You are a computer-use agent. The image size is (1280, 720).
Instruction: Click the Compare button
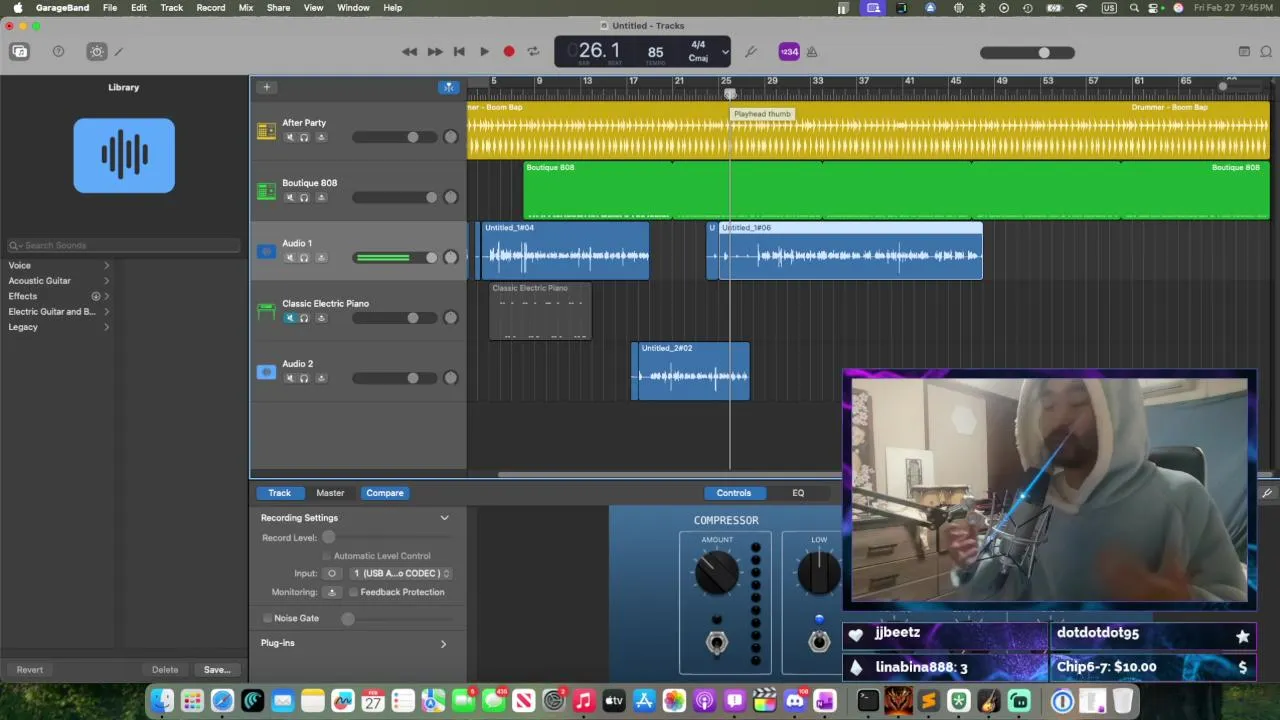pyautogui.click(x=385, y=493)
